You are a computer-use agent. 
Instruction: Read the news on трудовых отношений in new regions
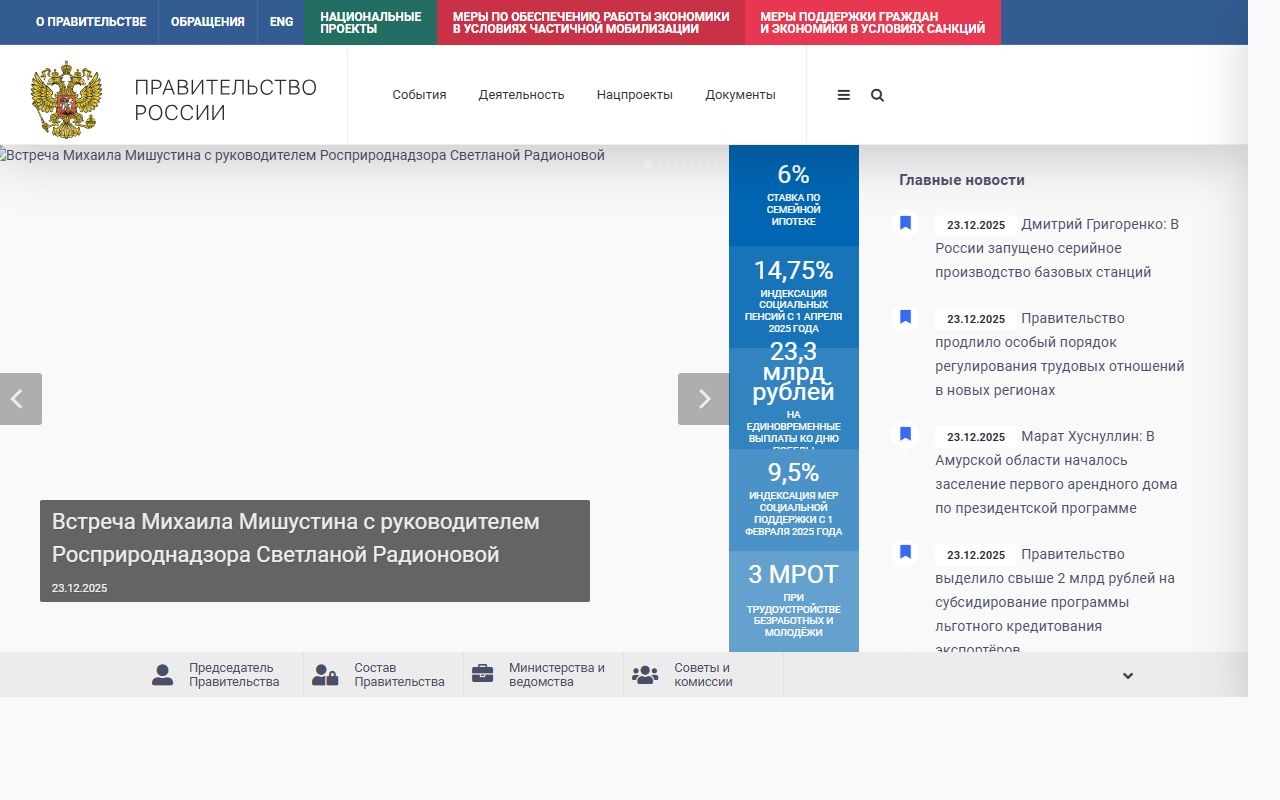1060,354
